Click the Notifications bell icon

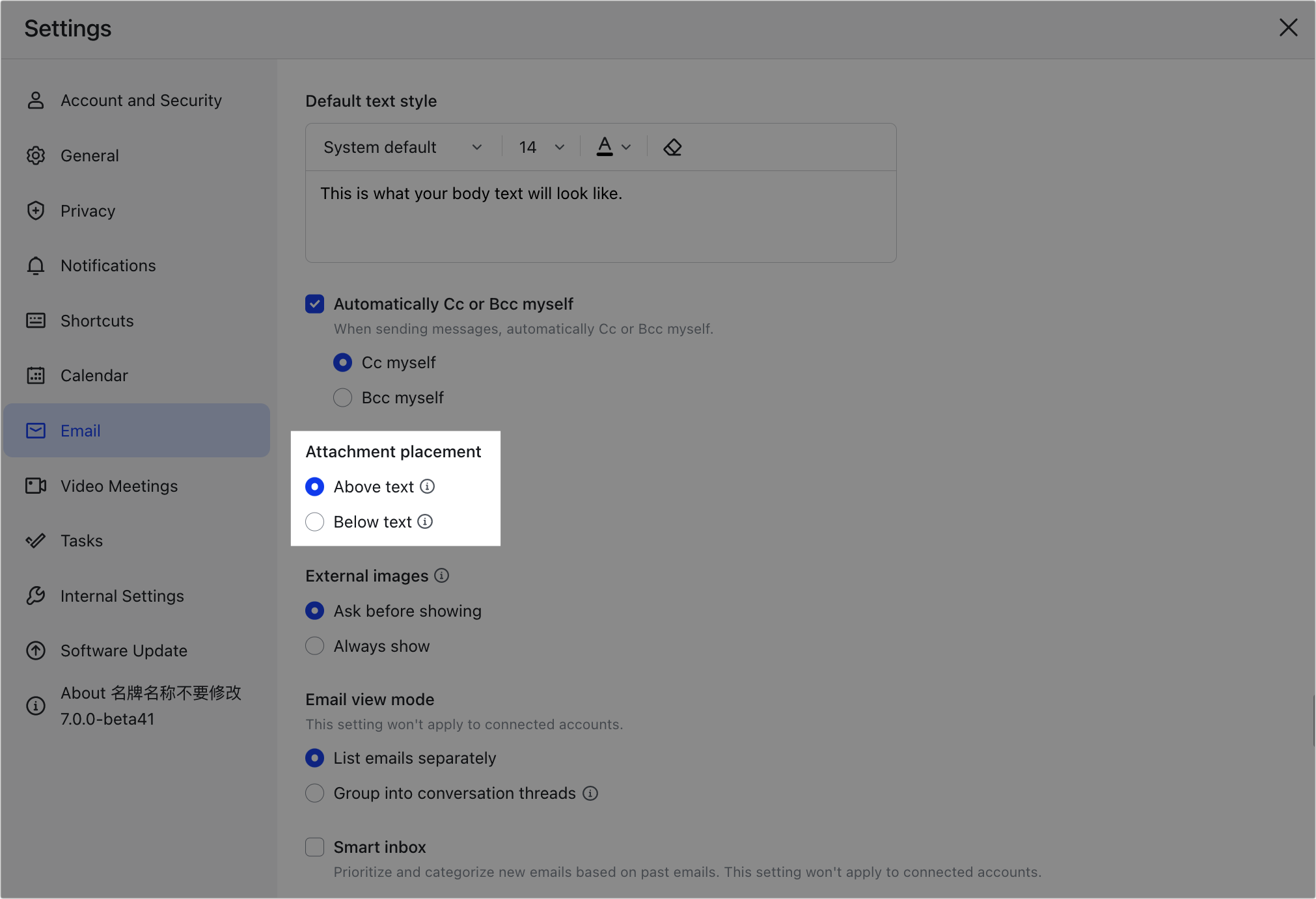[36, 265]
